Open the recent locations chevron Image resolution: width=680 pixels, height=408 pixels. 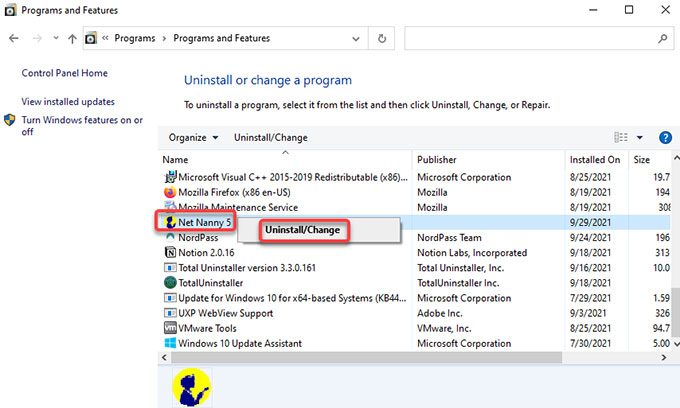click(56, 38)
